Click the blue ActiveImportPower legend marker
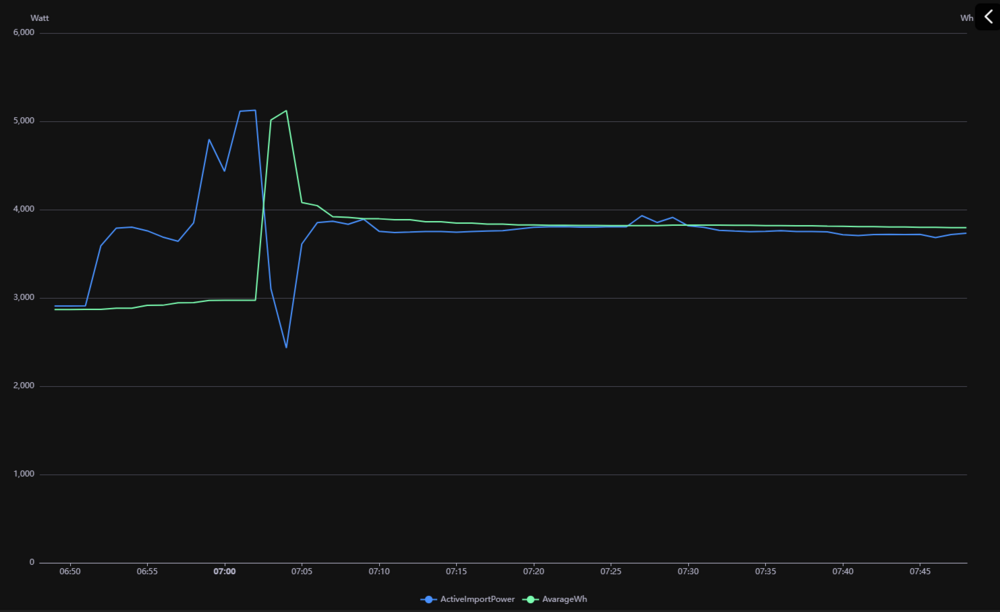 coord(429,599)
